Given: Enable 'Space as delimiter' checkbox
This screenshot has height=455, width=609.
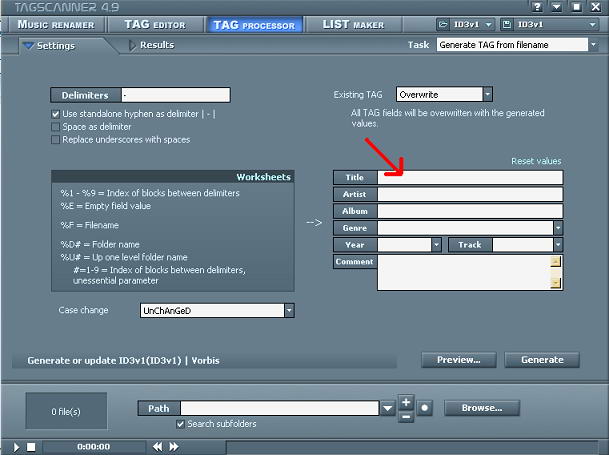Looking at the screenshot, I should [x=56, y=127].
